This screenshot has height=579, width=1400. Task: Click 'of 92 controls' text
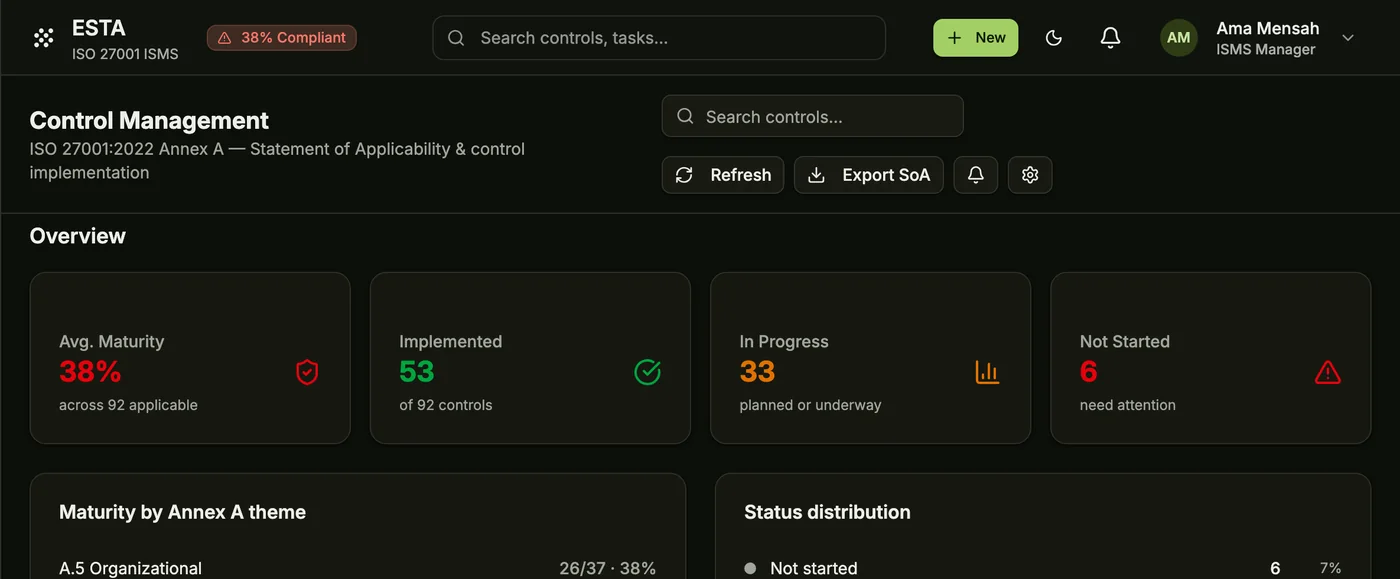point(446,405)
